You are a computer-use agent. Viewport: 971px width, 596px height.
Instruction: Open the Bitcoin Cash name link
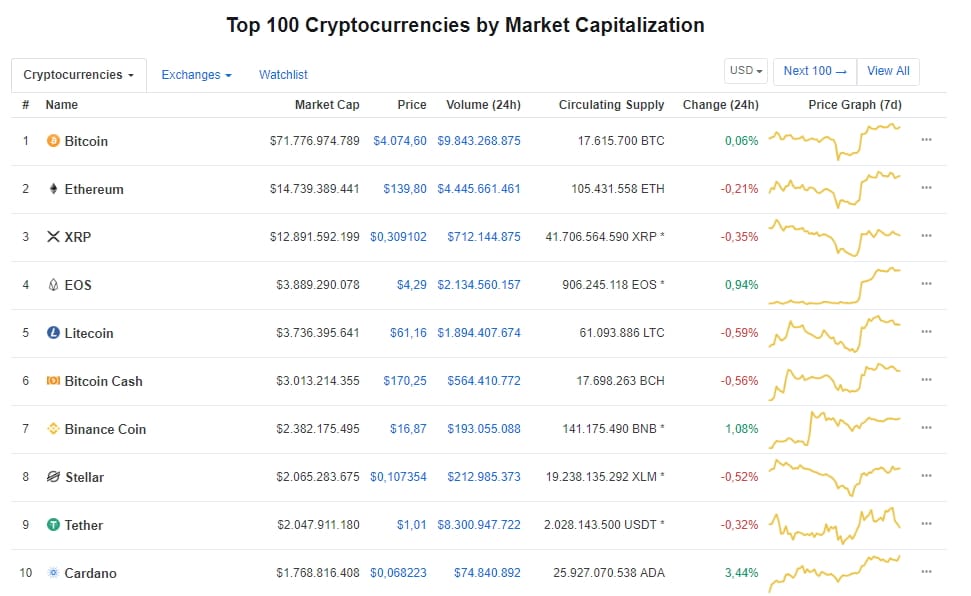pyautogui.click(x=103, y=381)
